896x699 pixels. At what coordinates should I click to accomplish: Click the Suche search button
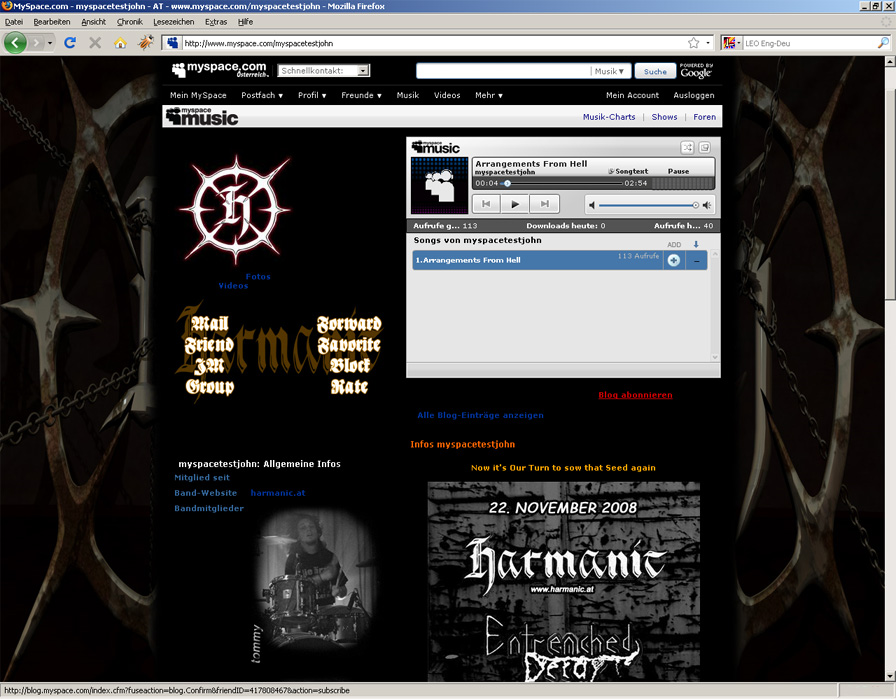[655, 71]
